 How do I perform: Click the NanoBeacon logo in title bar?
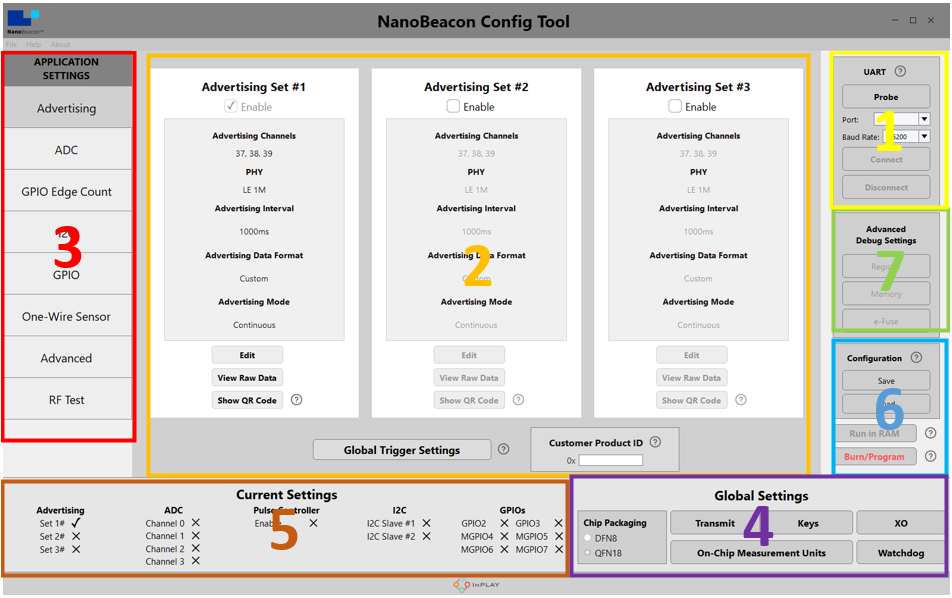[23, 21]
